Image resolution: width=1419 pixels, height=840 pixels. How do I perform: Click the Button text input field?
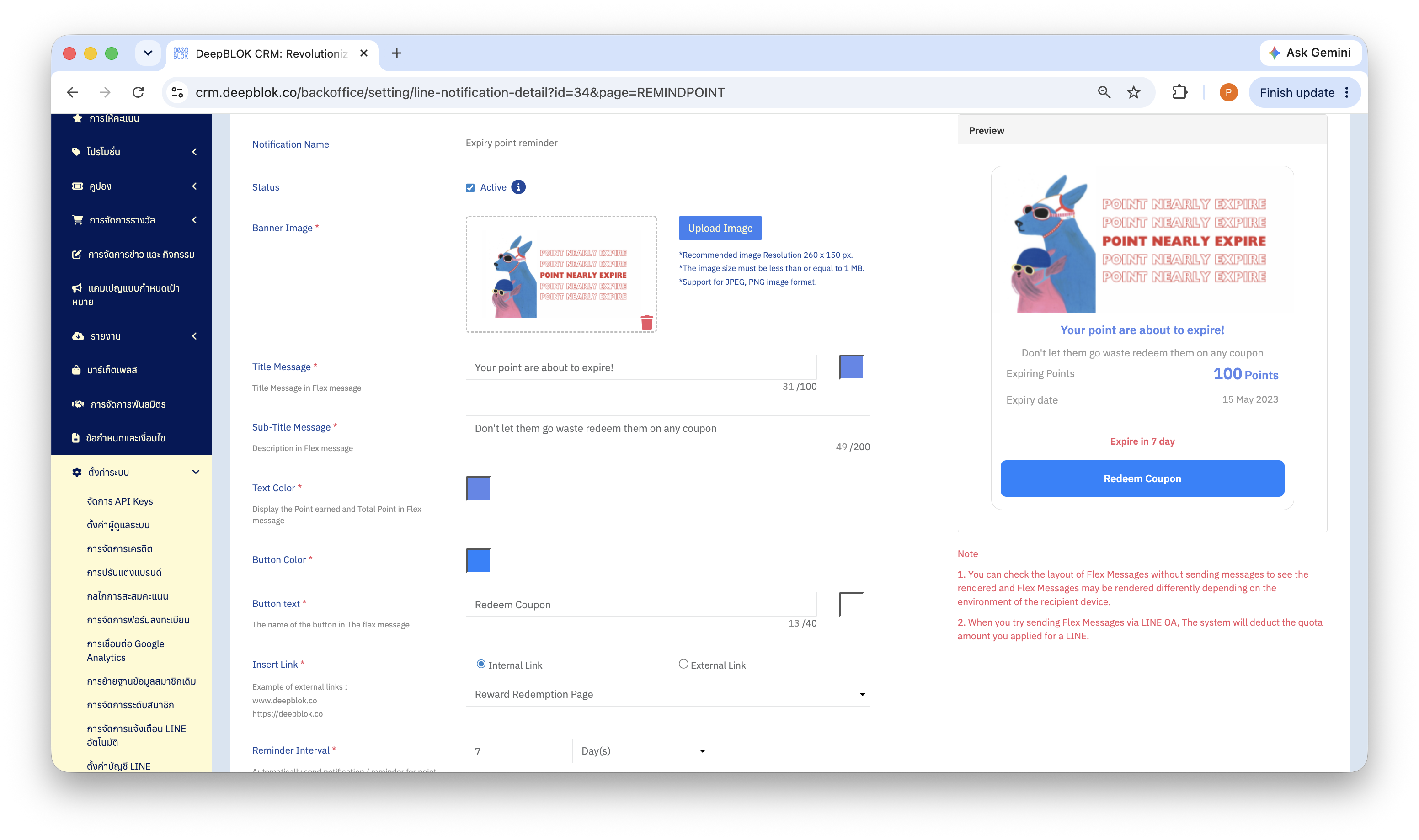641,604
